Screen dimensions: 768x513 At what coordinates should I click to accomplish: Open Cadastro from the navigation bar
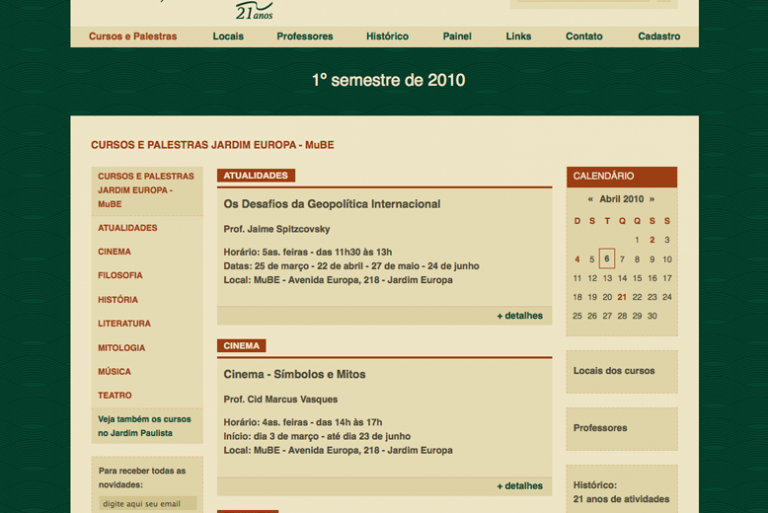coord(659,37)
